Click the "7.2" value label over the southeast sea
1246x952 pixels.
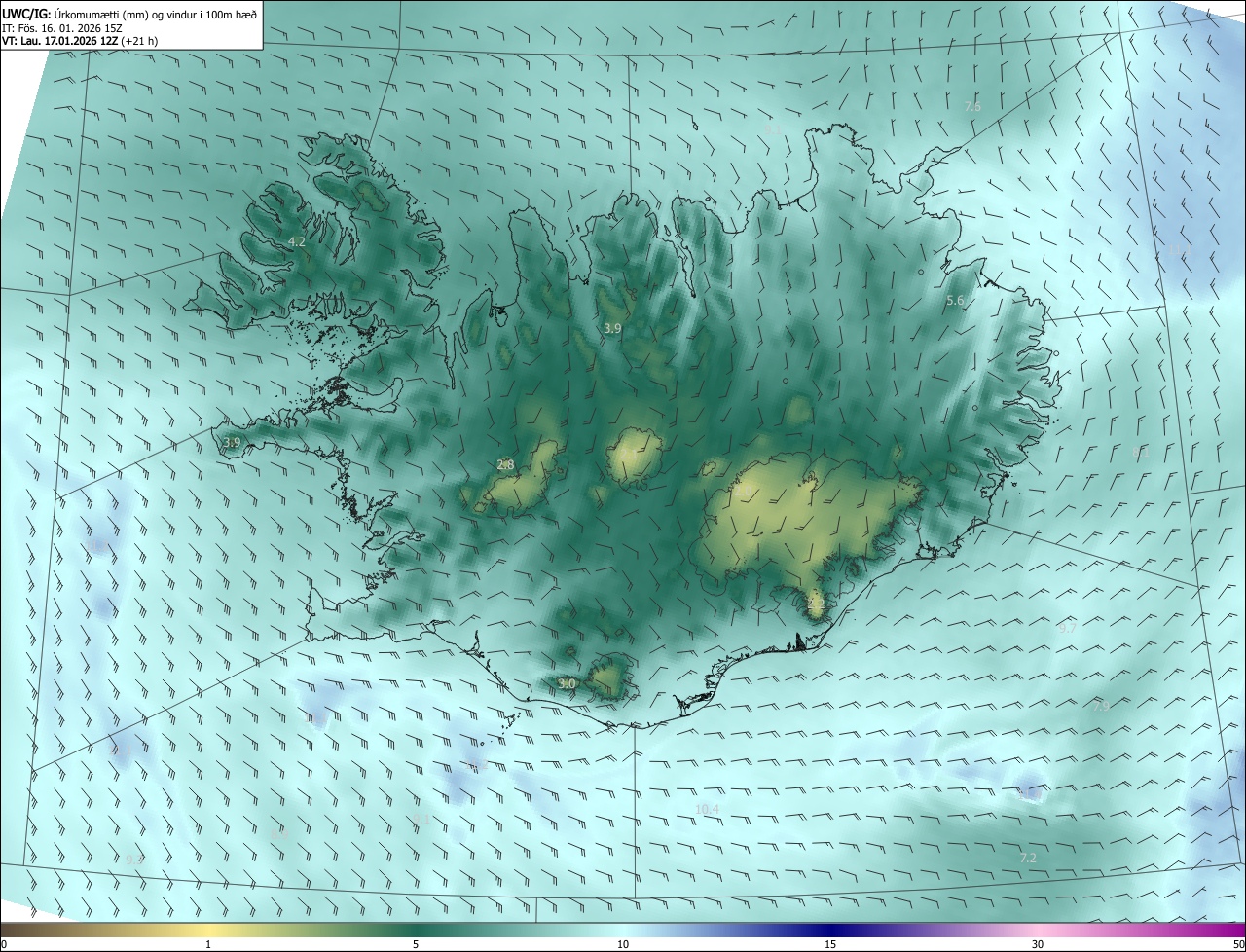(x=1028, y=858)
